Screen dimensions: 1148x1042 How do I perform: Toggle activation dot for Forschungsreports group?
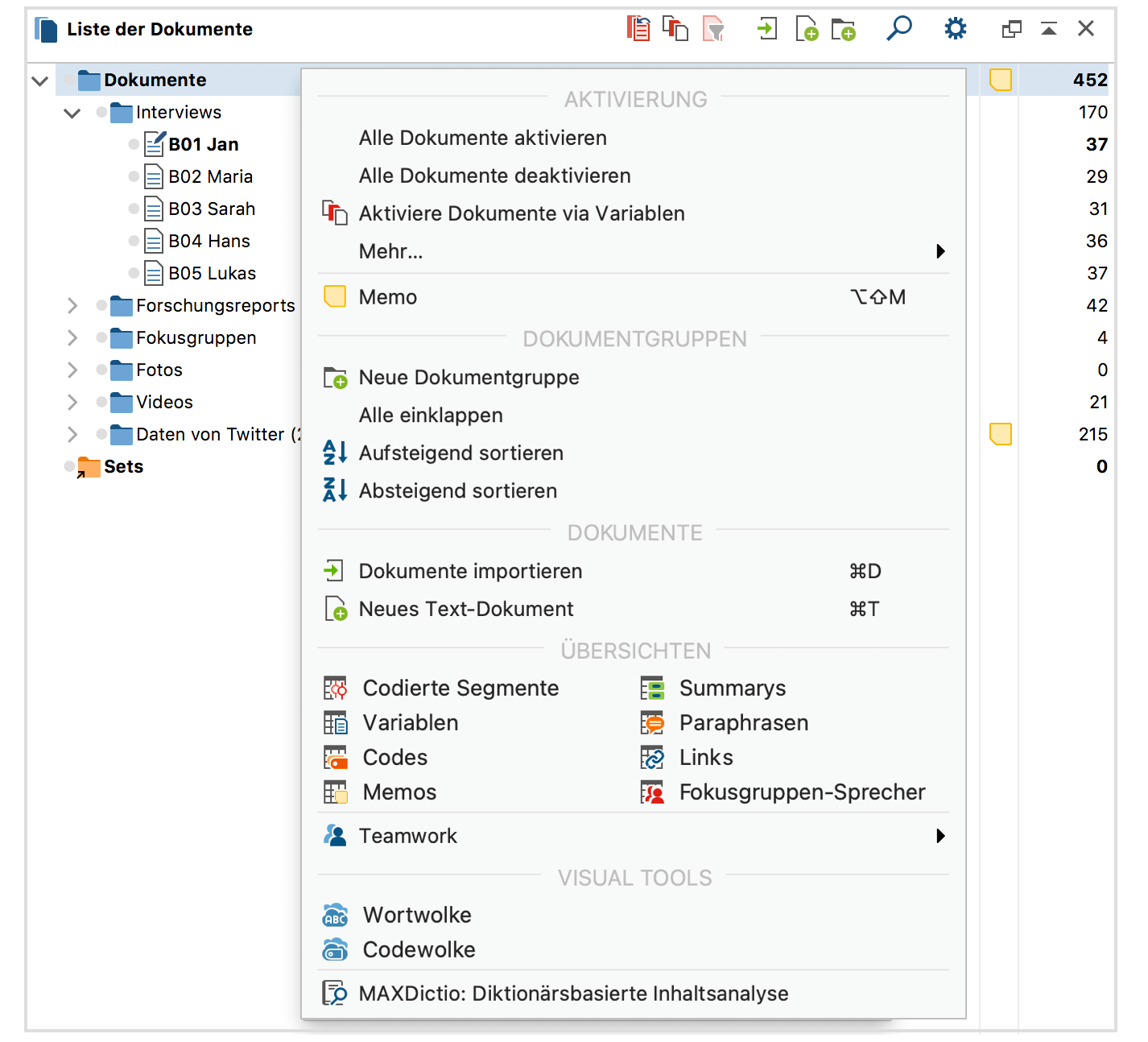click(x=101, y=305)
